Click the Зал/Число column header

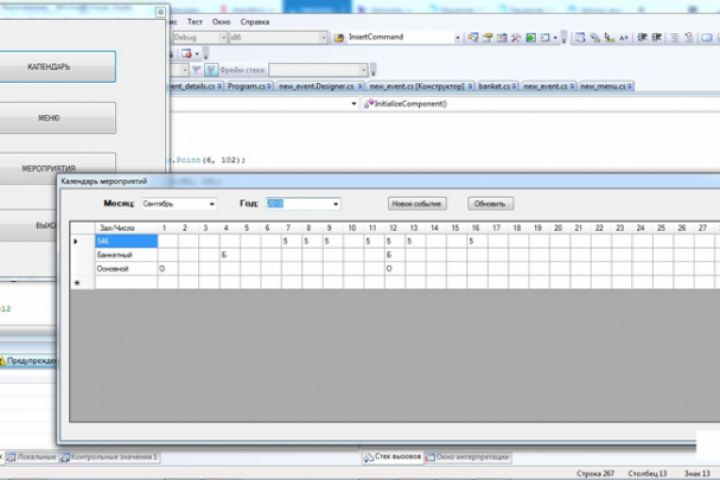coord(126,228)
